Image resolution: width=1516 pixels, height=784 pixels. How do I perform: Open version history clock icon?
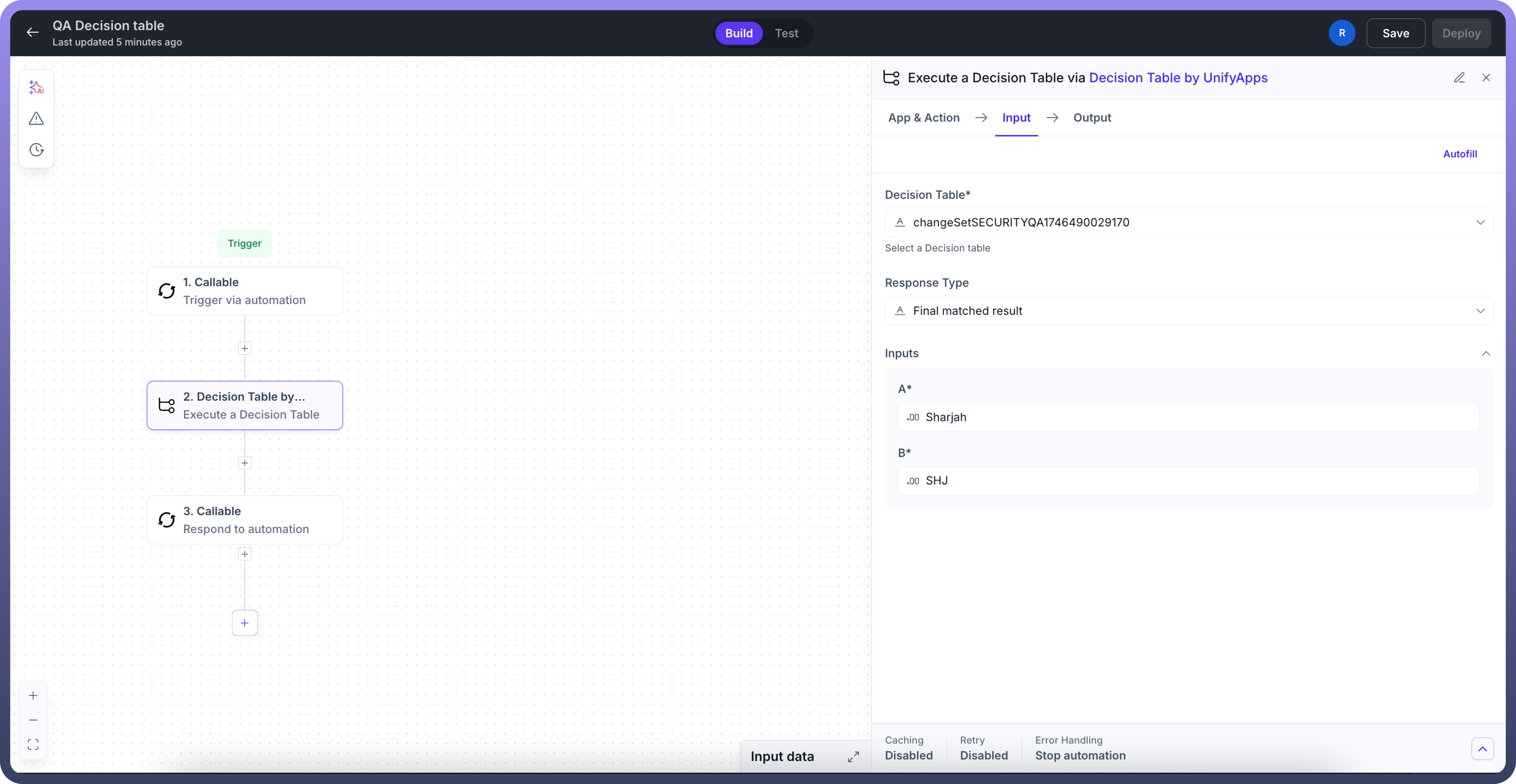pyautogui.click(x=37, y=149)
